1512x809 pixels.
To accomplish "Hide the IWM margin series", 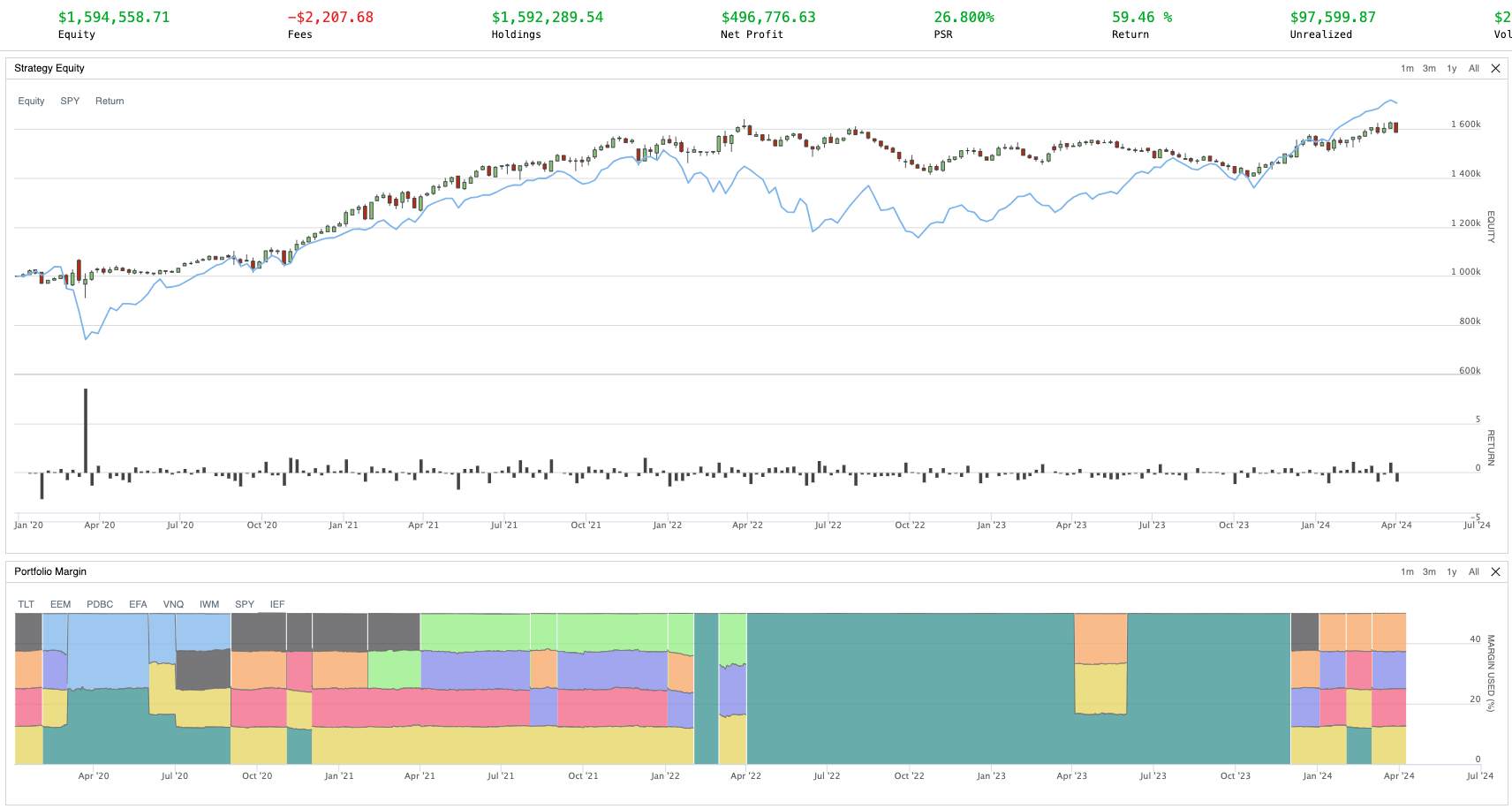I will (209, 605).
